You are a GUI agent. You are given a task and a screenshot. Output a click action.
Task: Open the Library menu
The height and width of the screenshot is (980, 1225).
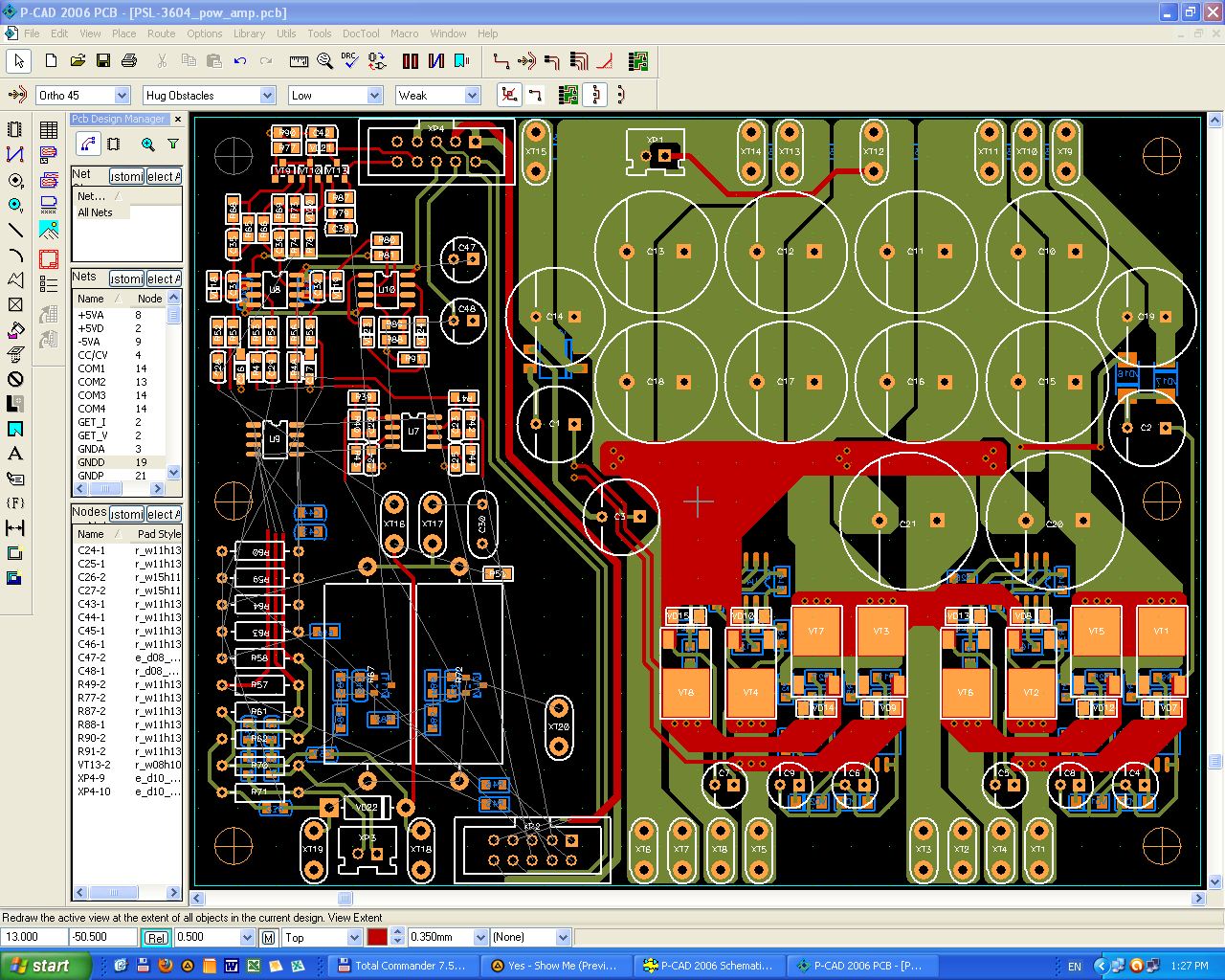(x=249, y=33)
